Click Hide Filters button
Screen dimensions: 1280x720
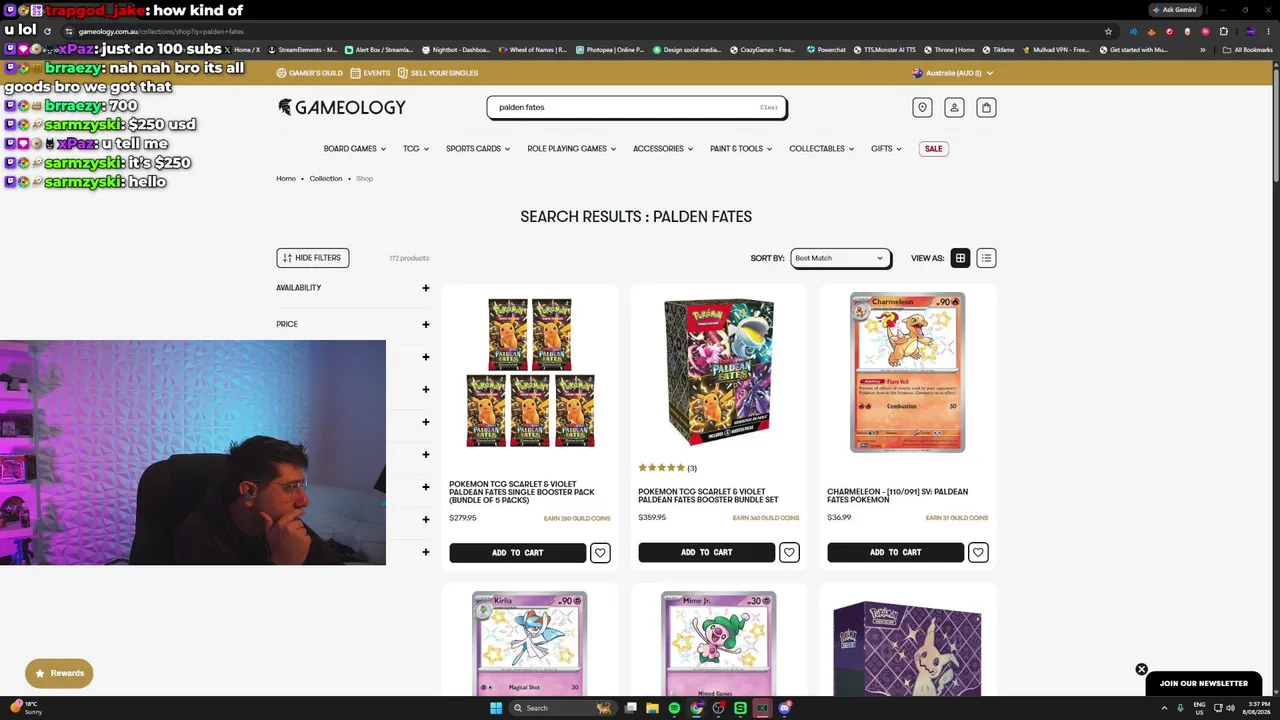pos(312,258)
